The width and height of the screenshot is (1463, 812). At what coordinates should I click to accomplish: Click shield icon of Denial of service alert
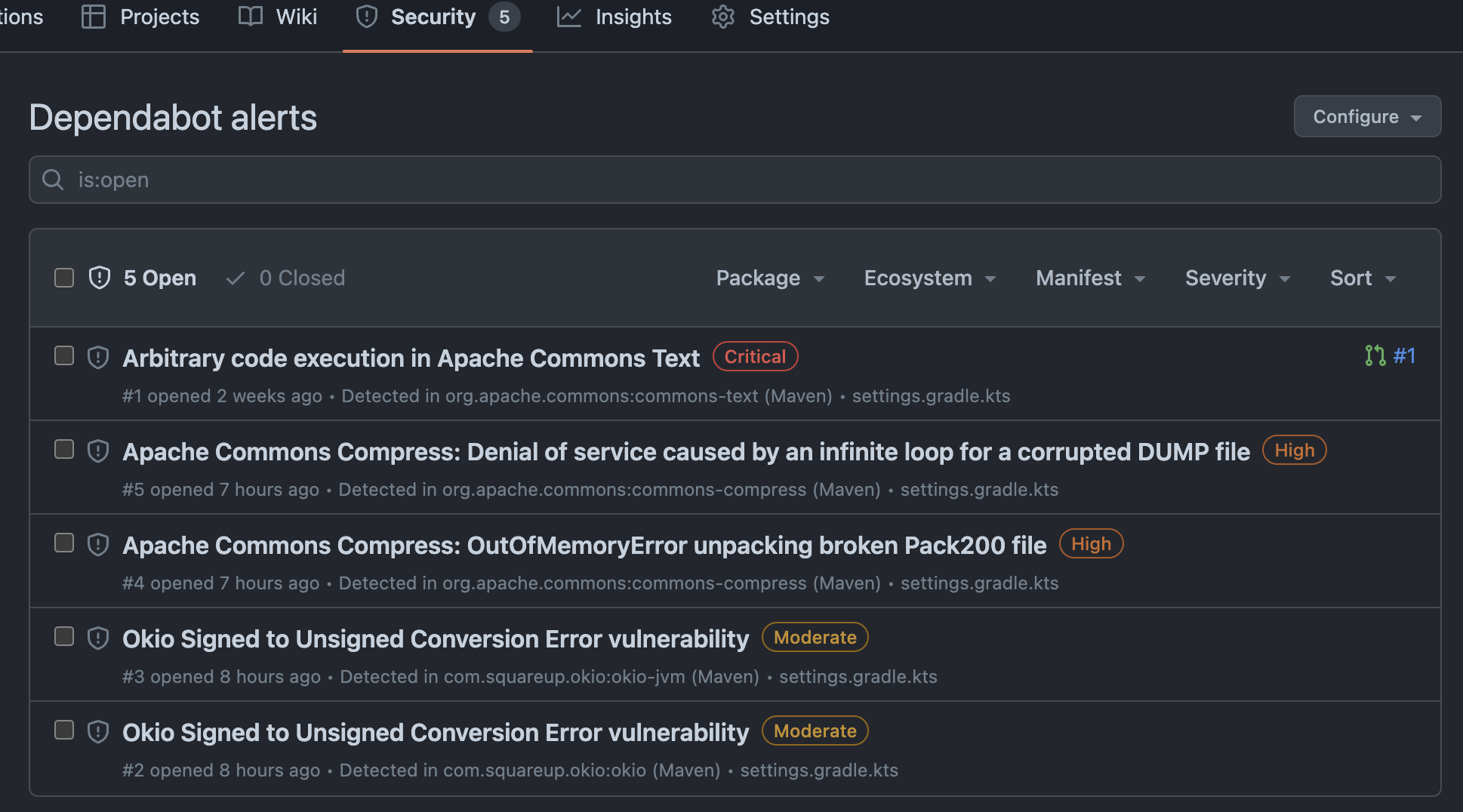(98, 451)
